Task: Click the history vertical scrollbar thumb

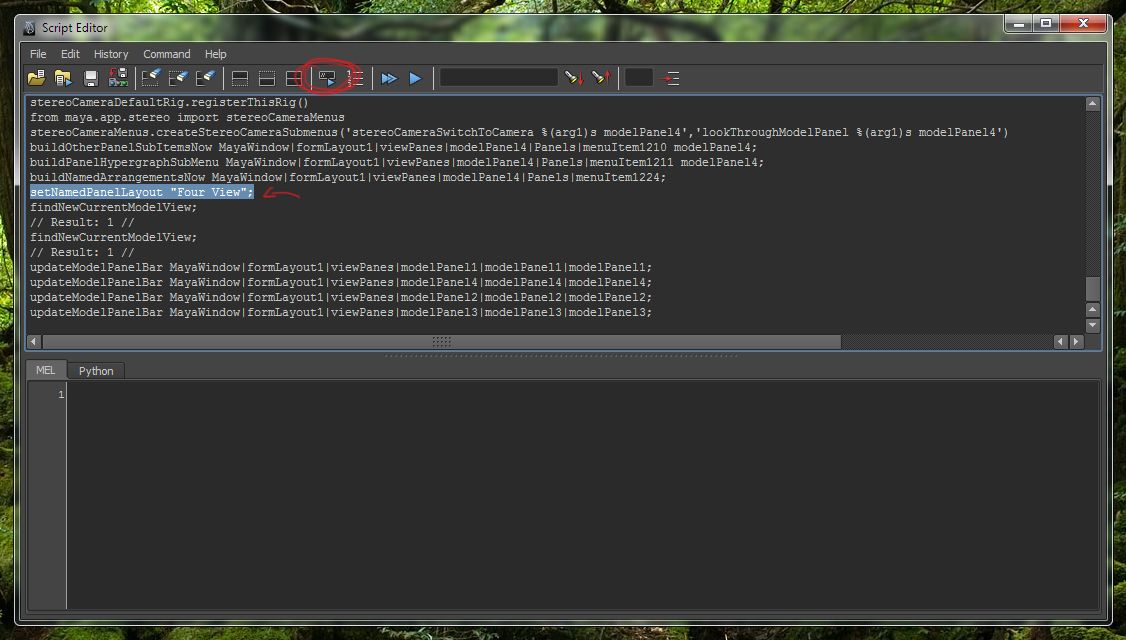Action: pos(1092,288)
